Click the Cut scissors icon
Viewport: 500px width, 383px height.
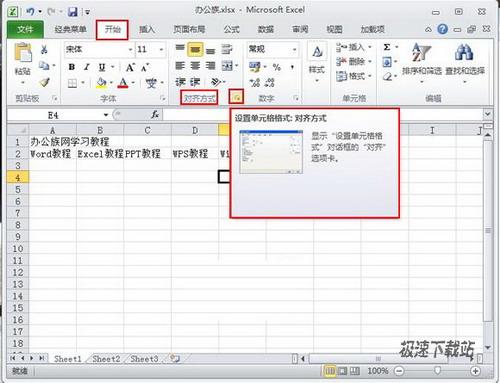44,50
